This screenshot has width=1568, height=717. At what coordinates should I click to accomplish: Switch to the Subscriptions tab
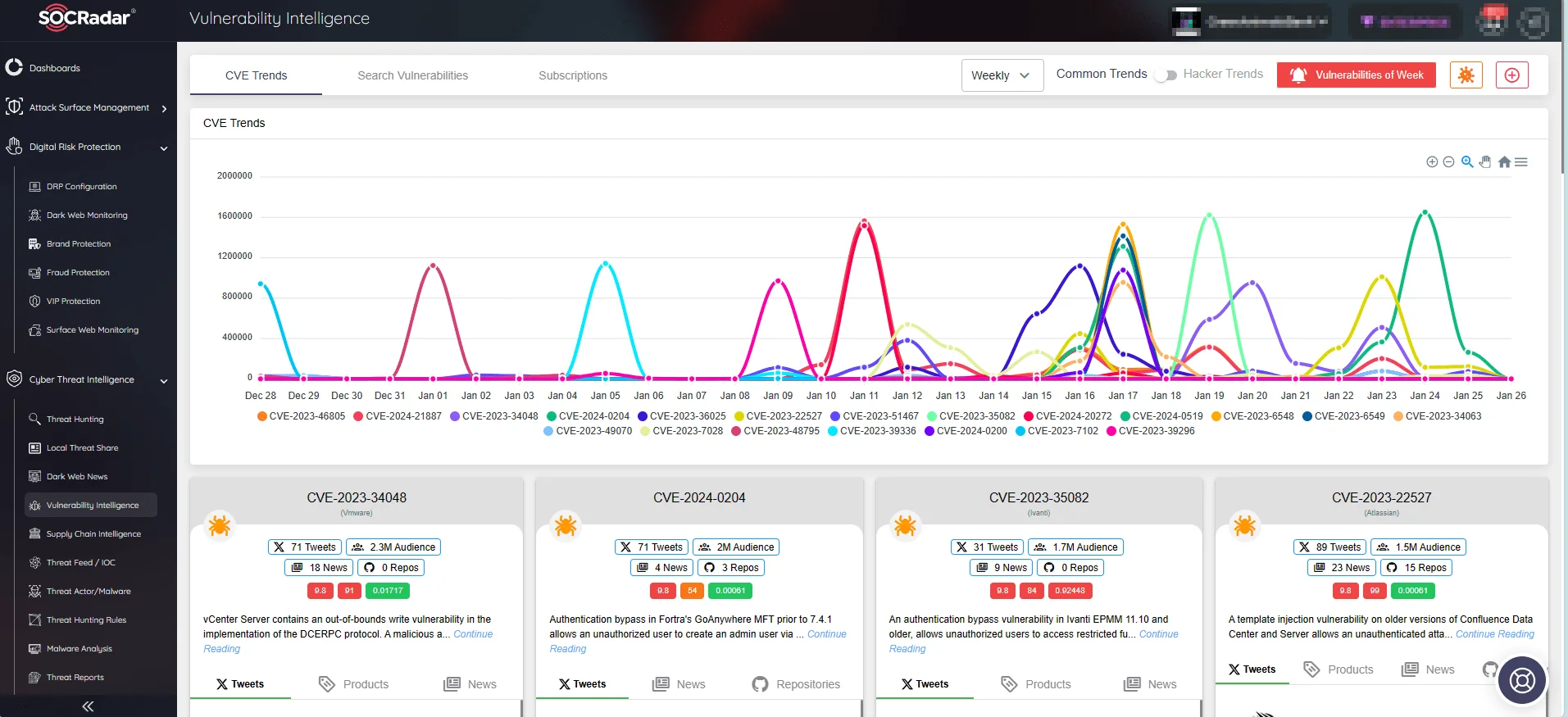[573, 75]
